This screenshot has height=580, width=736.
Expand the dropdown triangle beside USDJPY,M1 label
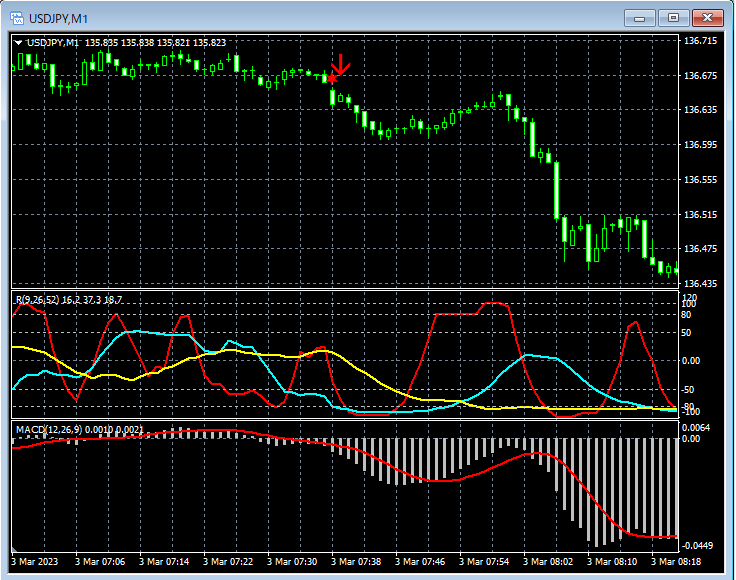pos(18,43)
